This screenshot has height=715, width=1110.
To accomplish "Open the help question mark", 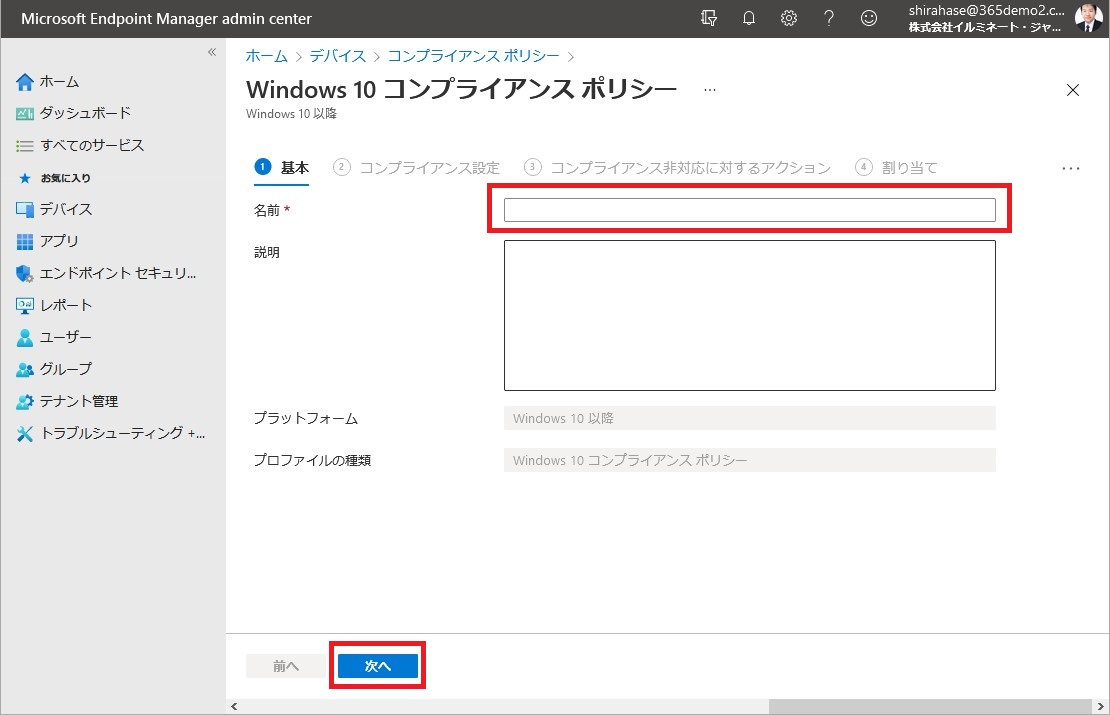I will pyautogui.click(x=829, y=18).
